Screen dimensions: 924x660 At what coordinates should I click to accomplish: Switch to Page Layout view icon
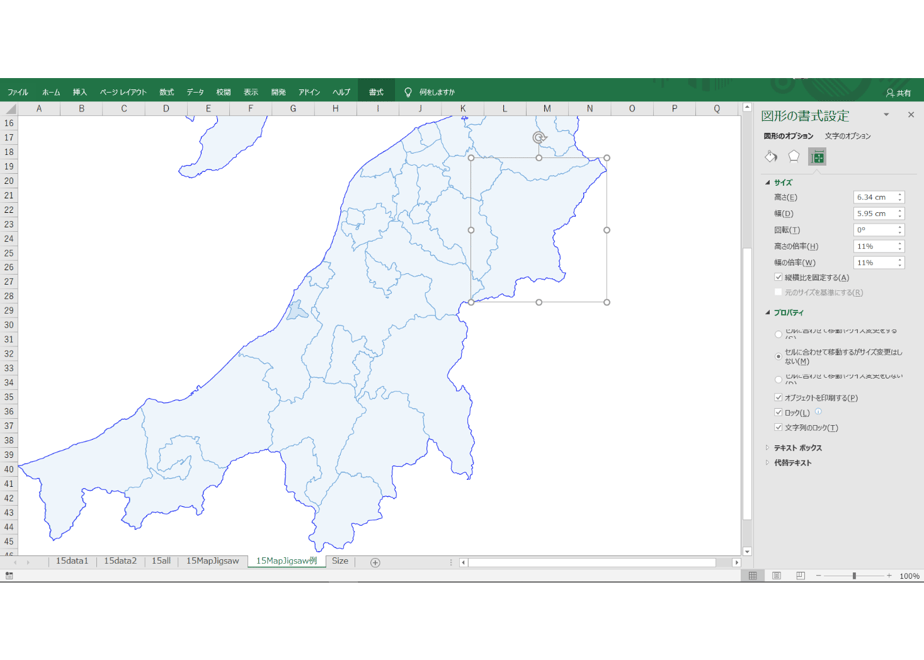[777, 576]
